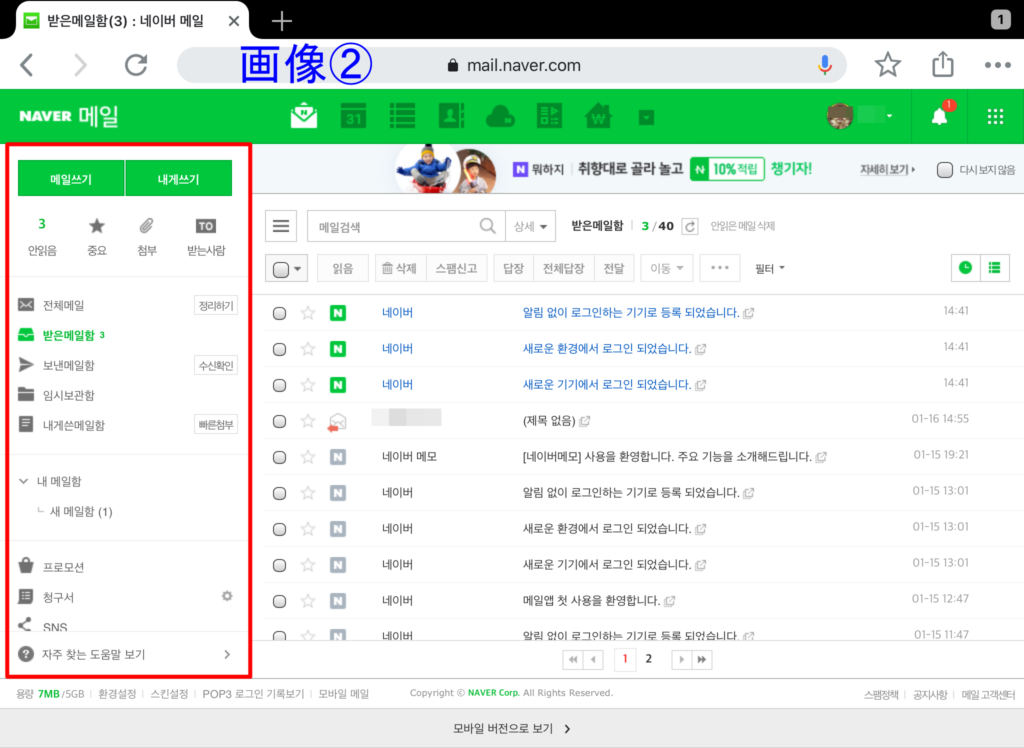Click the browser back arrow
Screen dimensions: 1024x748
[x=27, y=65]
